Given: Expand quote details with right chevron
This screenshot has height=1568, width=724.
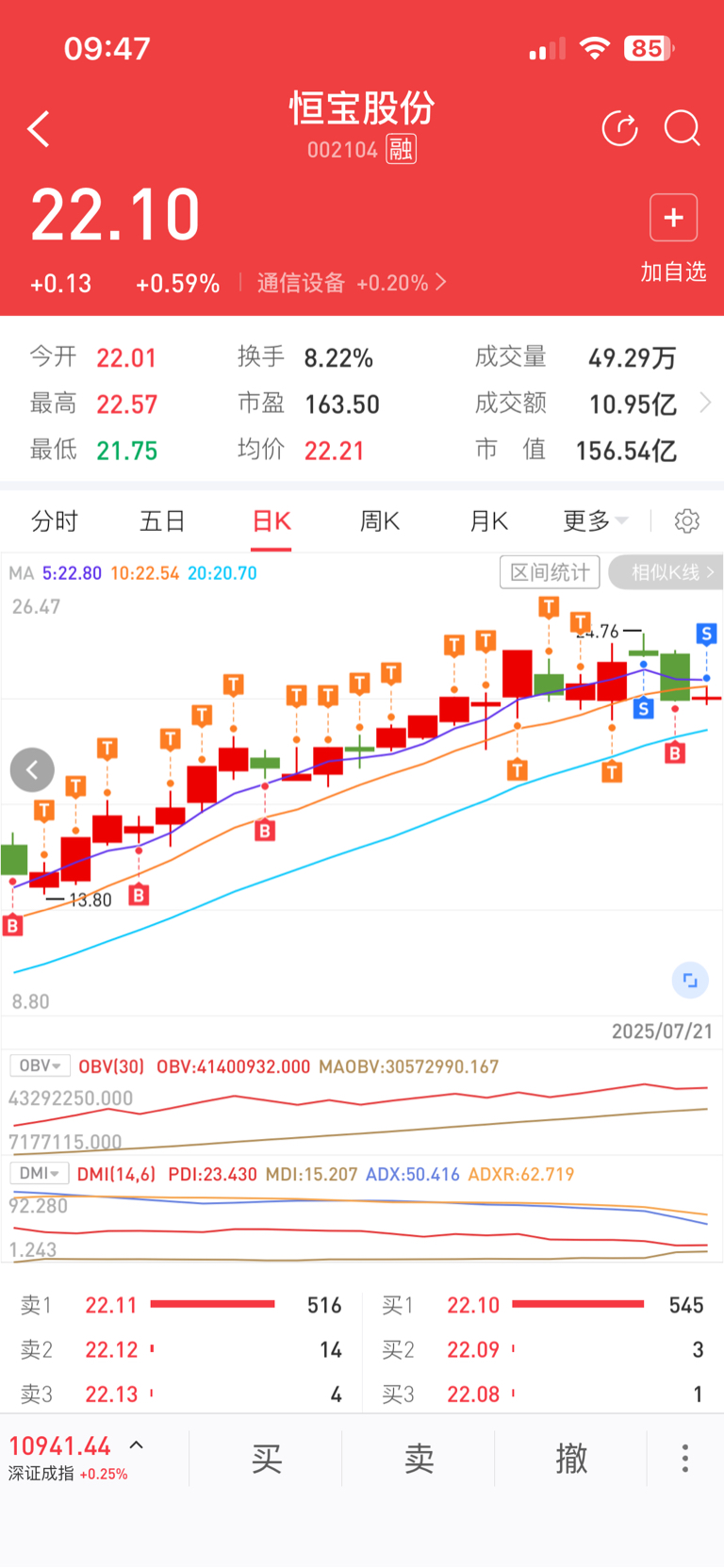Looking at the screenshot, I should coord(705,404).
